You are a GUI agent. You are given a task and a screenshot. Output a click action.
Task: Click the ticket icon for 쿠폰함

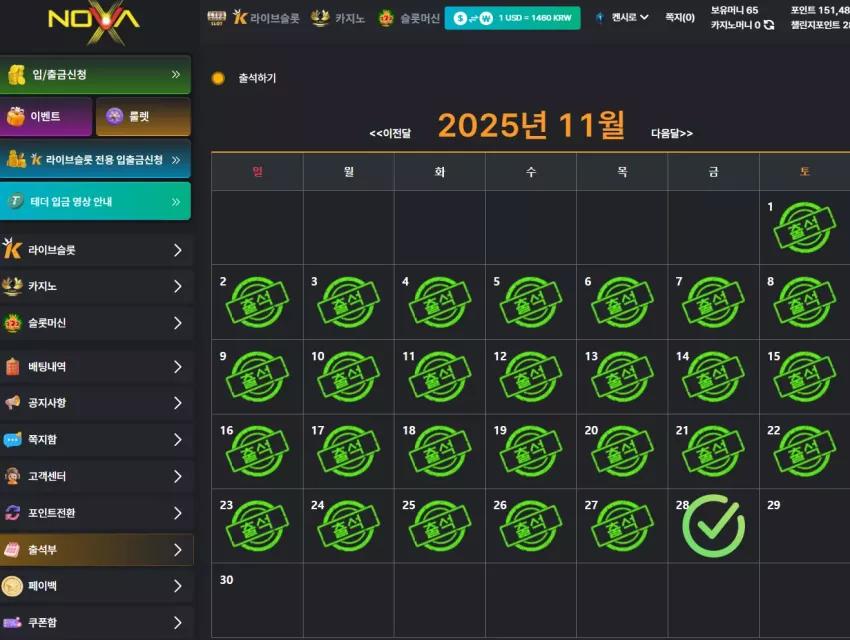tap(12, 622)
